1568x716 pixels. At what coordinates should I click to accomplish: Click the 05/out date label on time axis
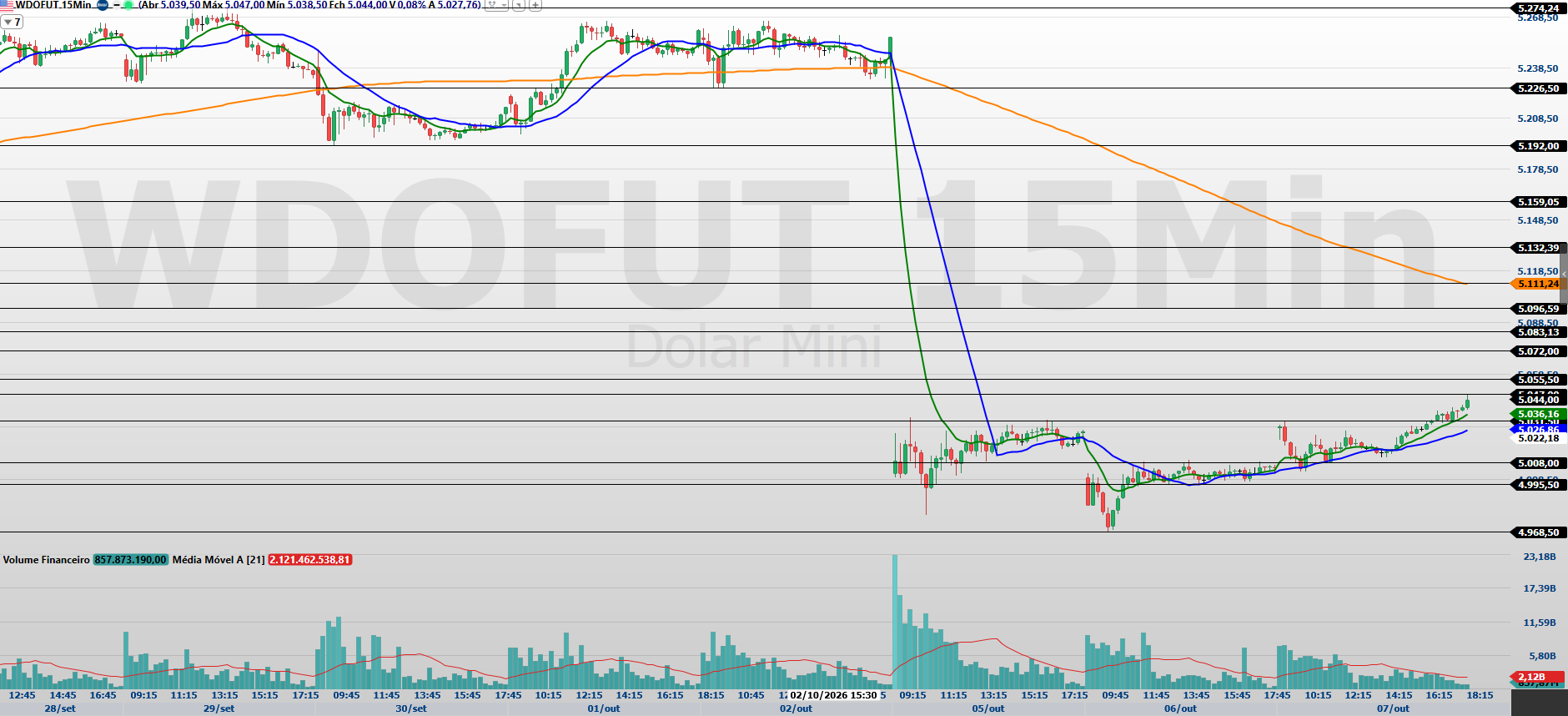click(x=988, y=708)
